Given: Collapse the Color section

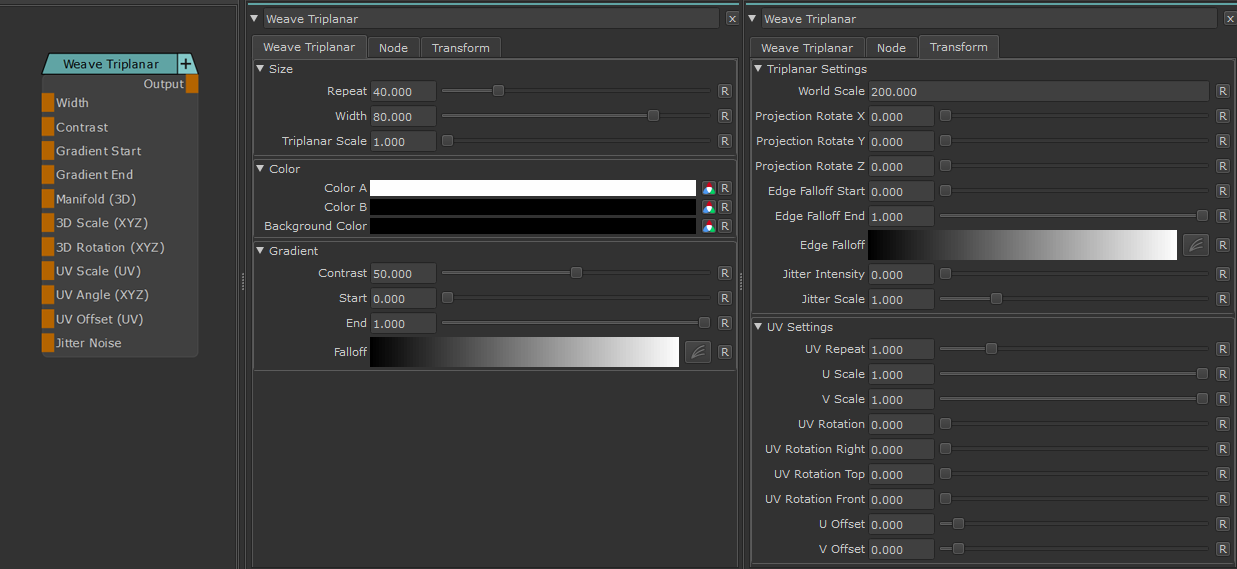Looking at the screenshot, I should click(x=261, y=169).
